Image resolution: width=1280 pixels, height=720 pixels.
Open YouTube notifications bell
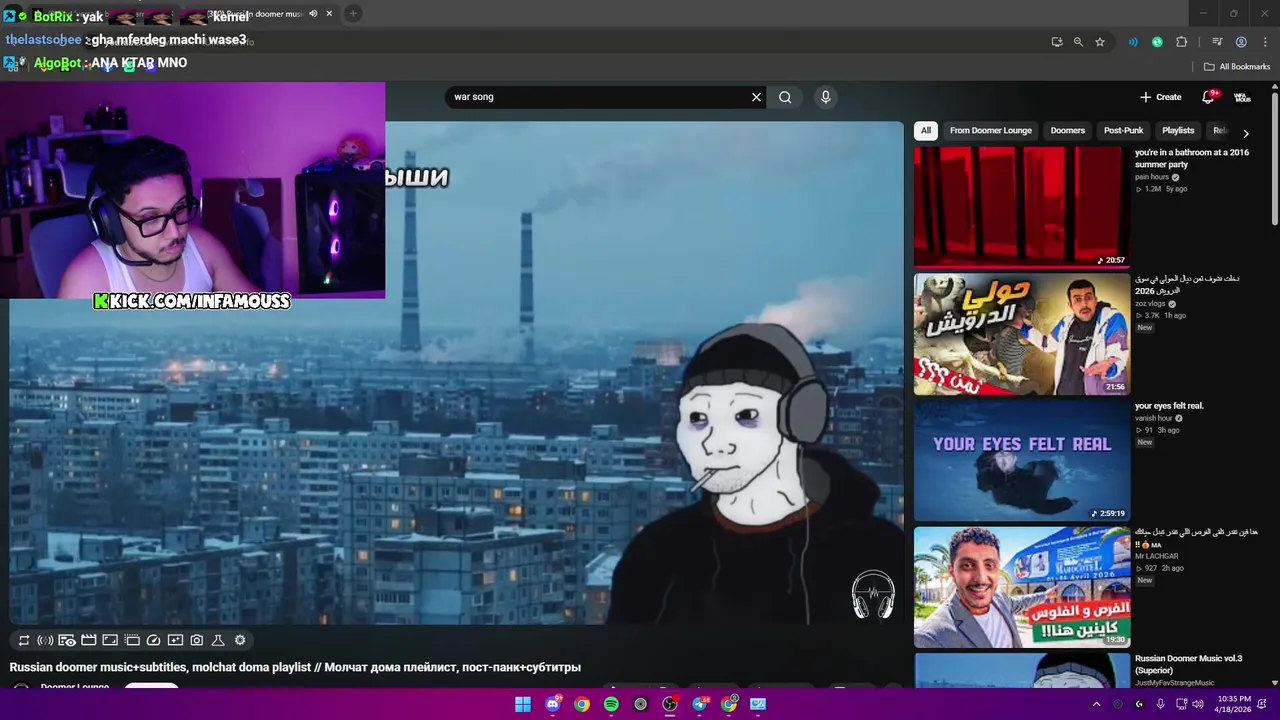pos(1208,97)
